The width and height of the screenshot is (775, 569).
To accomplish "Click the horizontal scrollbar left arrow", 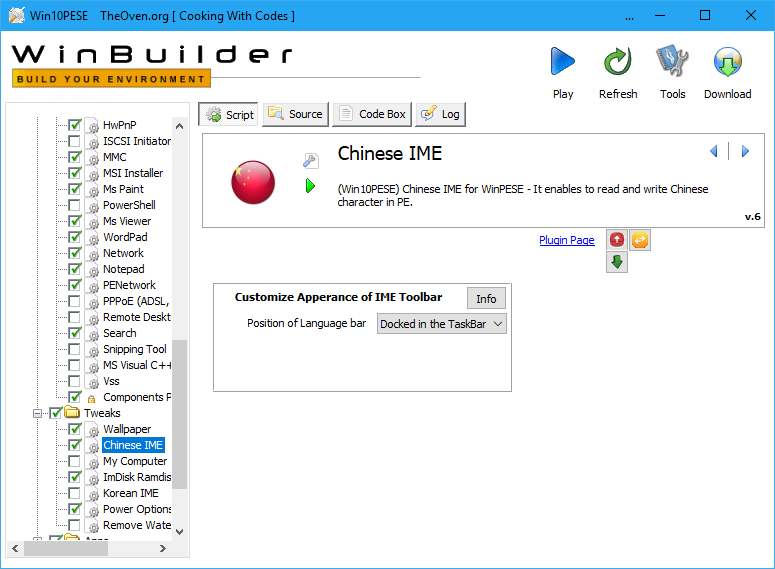I will pos(15,548).
